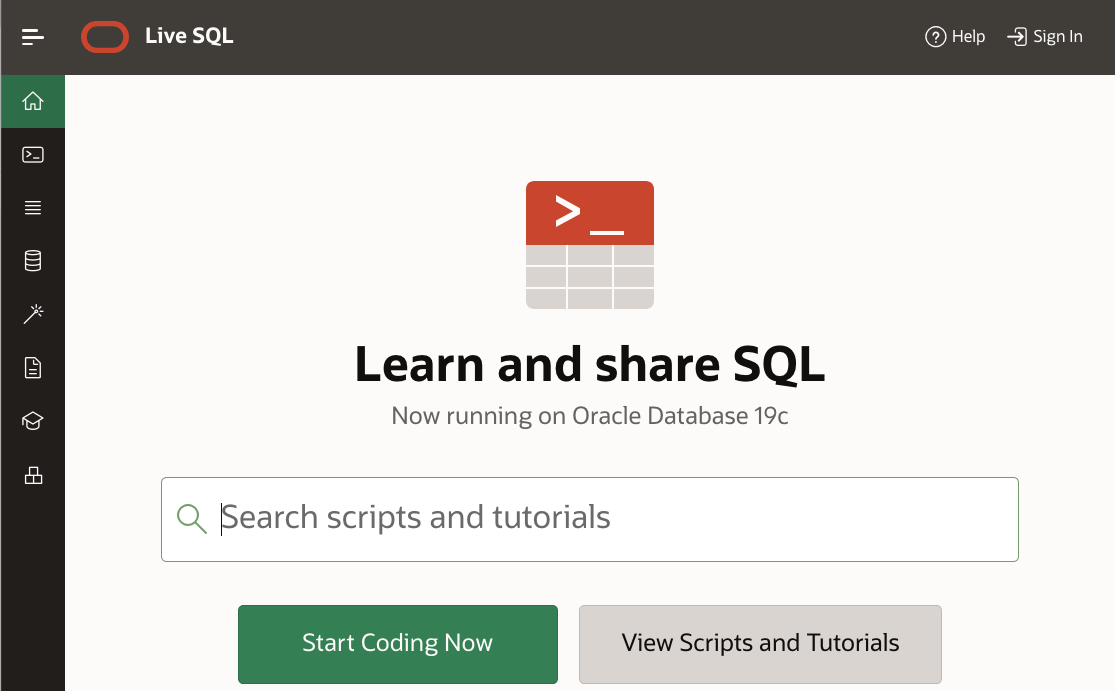Screen dimensions: 1115x691
Task: Select the Tutorials graduation cap icon
Action: [32, 421]
